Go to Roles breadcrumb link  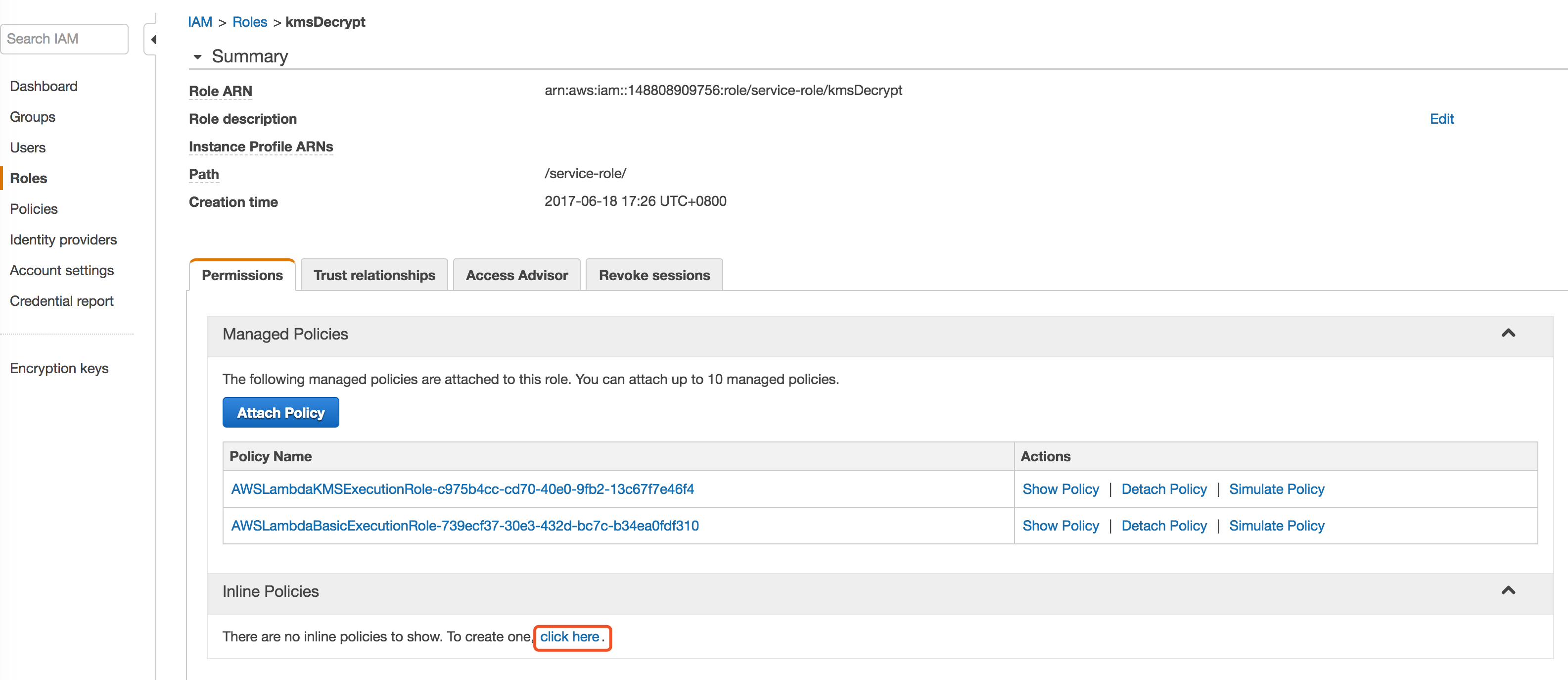(250, 23)
